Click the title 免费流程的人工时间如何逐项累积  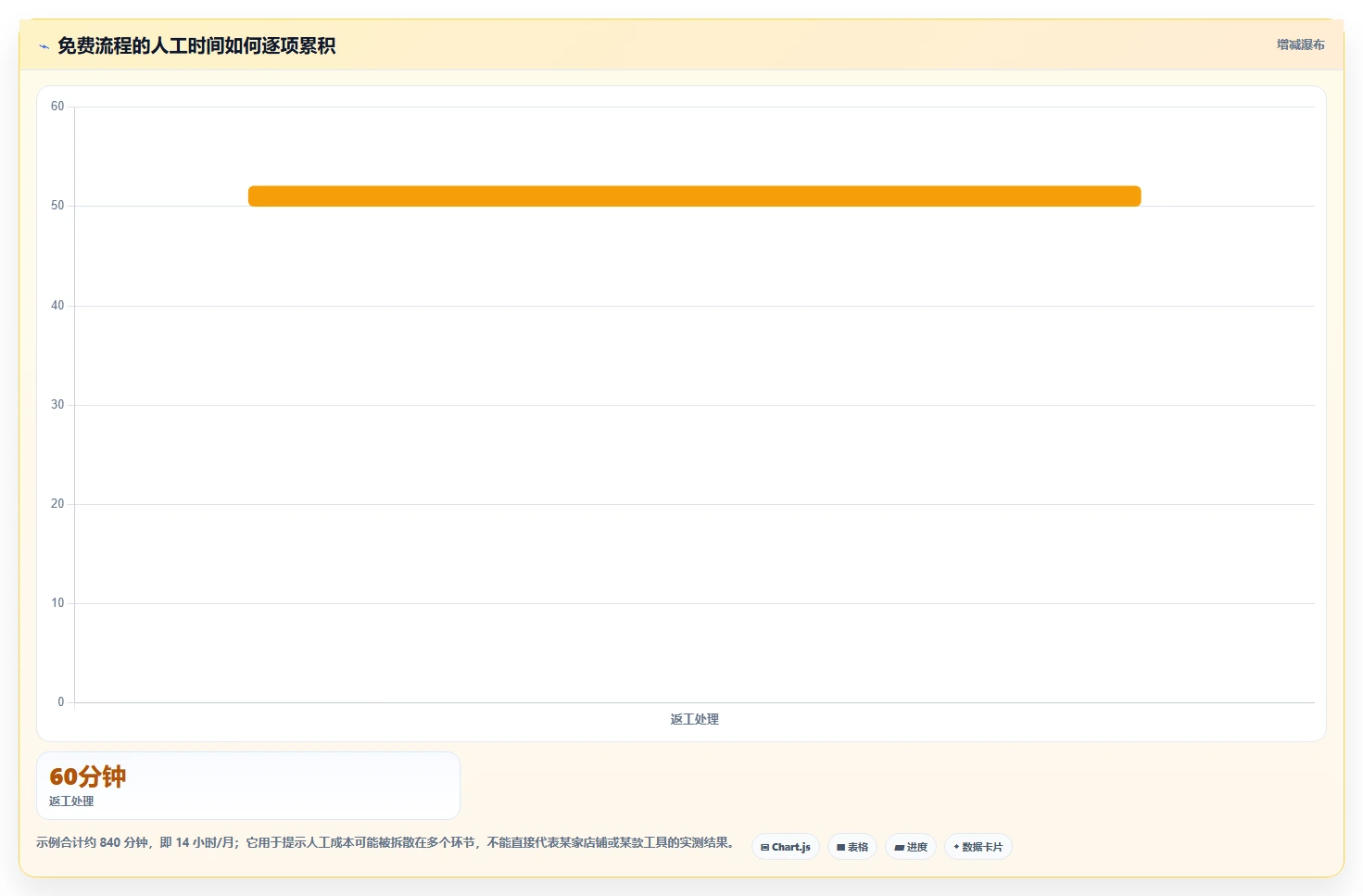[196, 45]
